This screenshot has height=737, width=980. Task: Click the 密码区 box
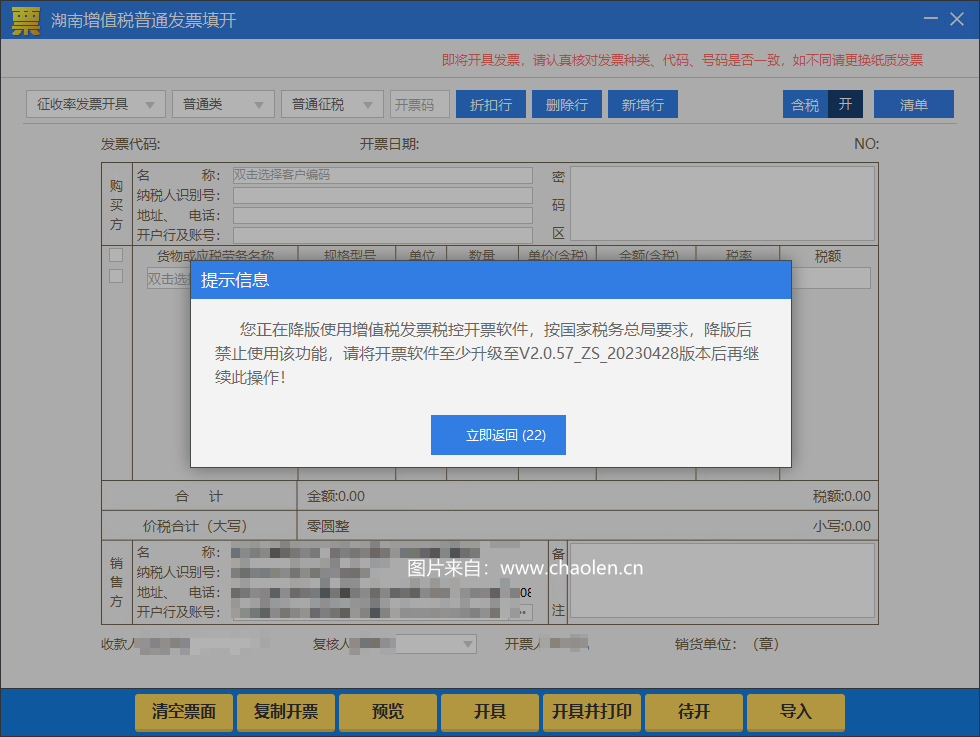(722, 203)
